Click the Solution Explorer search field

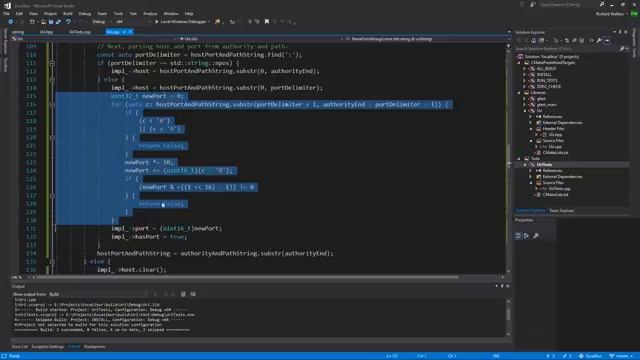pos(567,49)
